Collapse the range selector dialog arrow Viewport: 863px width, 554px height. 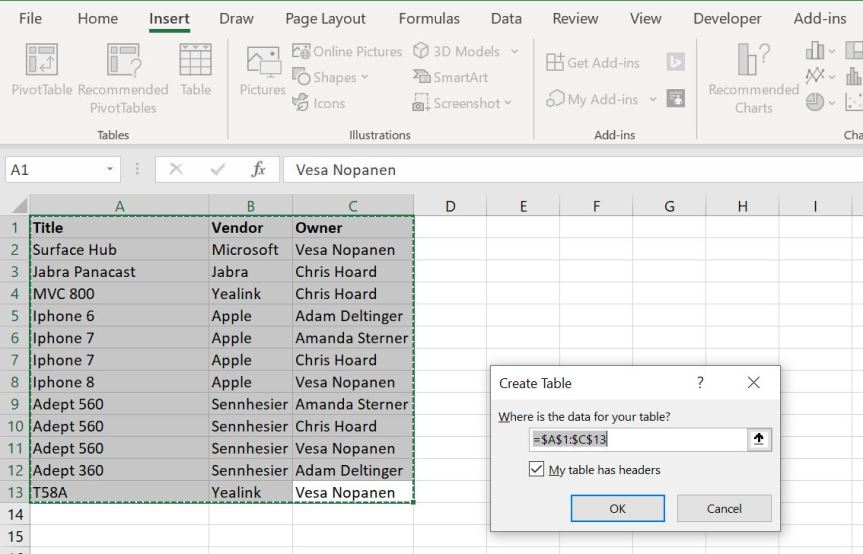click(x=759, y=440)
